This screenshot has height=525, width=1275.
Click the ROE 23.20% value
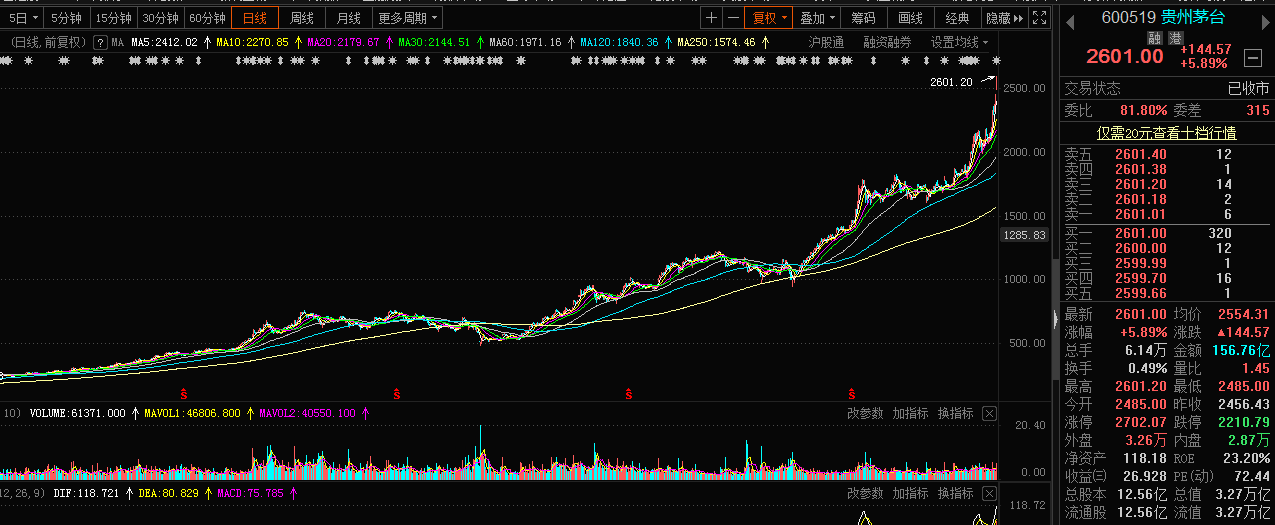click(x=1244, y=458)
